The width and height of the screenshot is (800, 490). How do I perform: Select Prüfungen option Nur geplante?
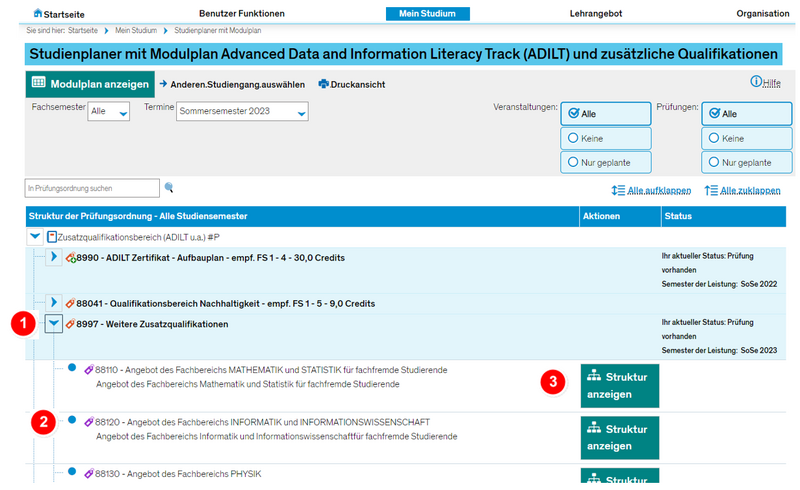click(x=746, y=162)
